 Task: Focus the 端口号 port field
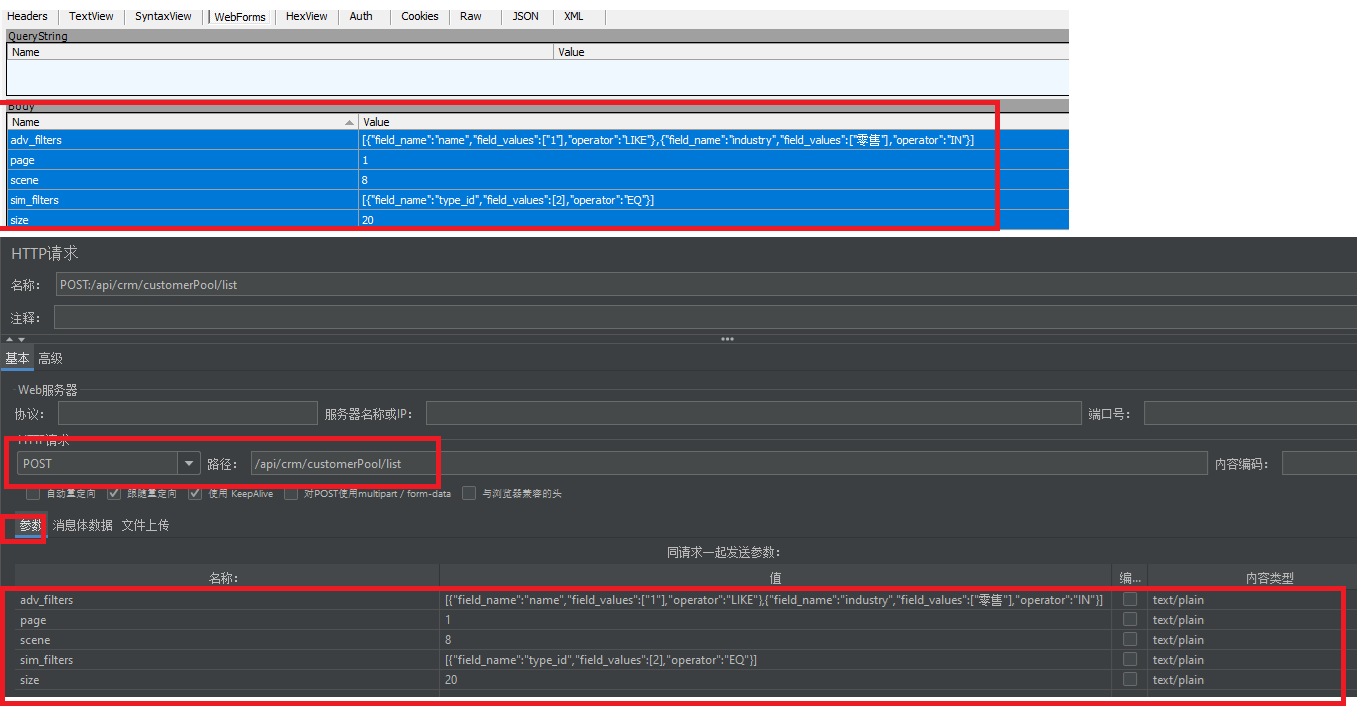[1250, 413]
